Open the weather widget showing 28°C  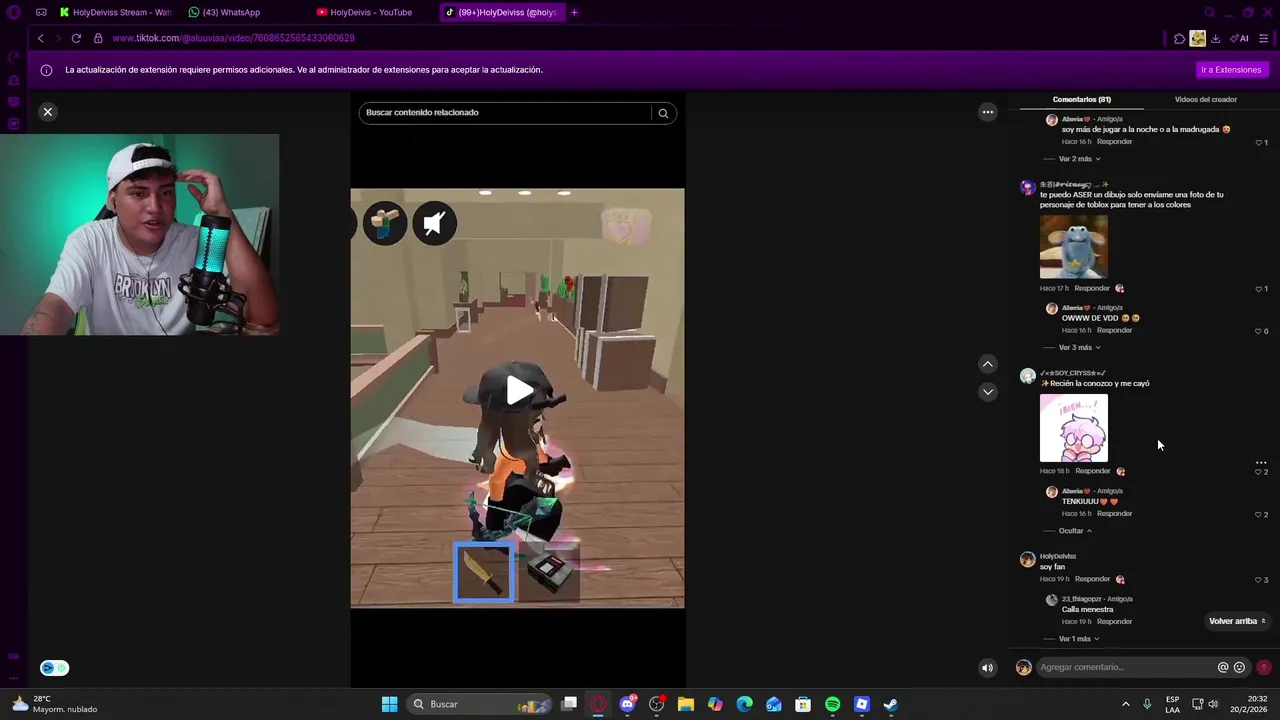point(56,704)
